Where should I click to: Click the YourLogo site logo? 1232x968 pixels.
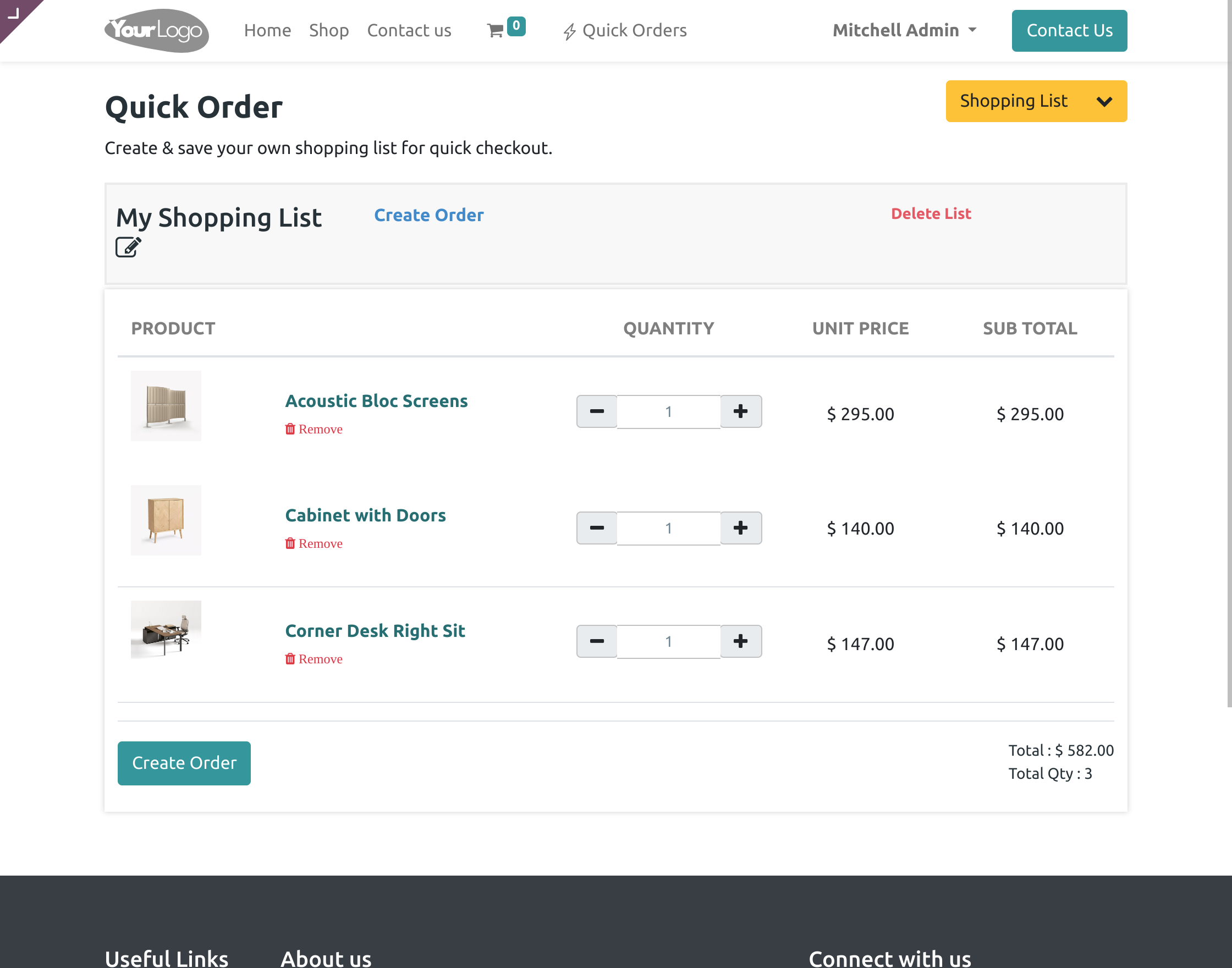click(x=156, y=31)
